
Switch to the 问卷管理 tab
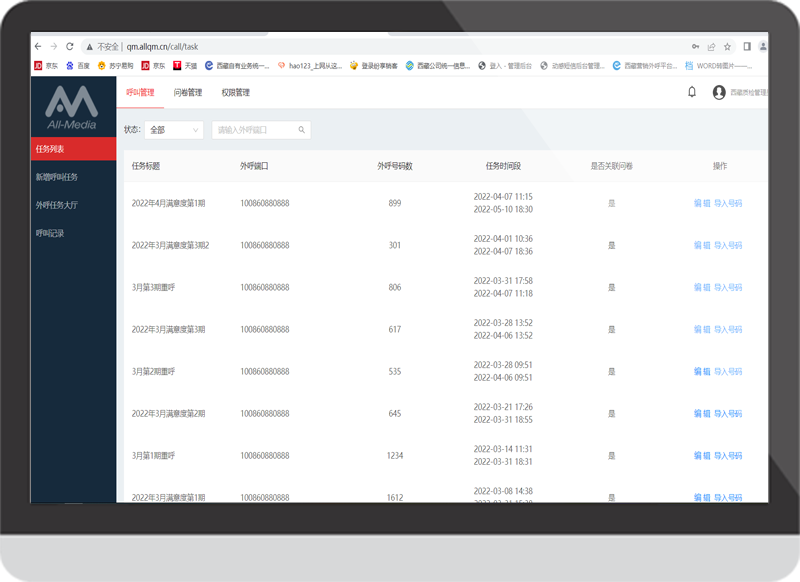[188, 92]
